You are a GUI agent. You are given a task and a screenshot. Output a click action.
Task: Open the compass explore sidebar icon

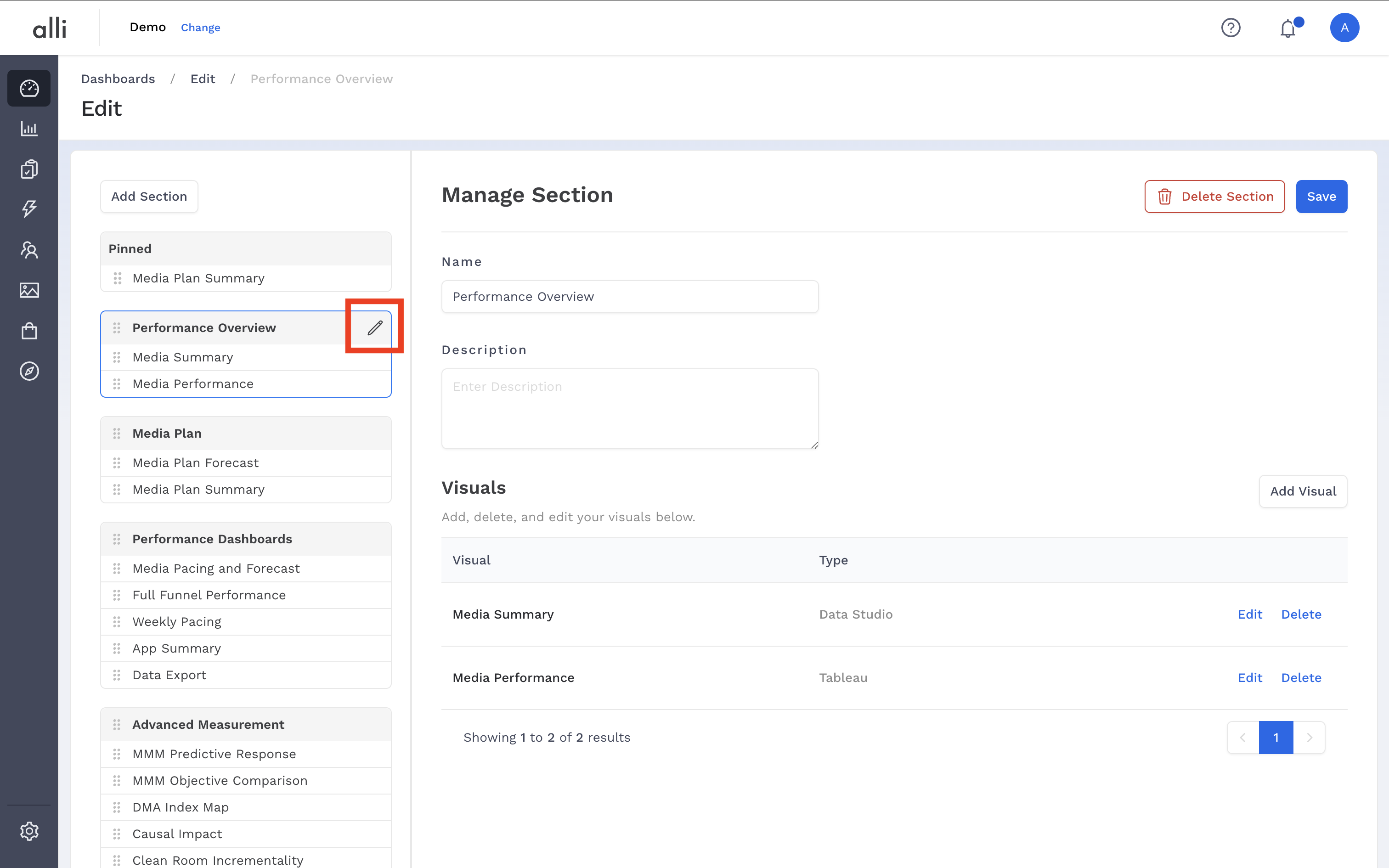(28, 372)
